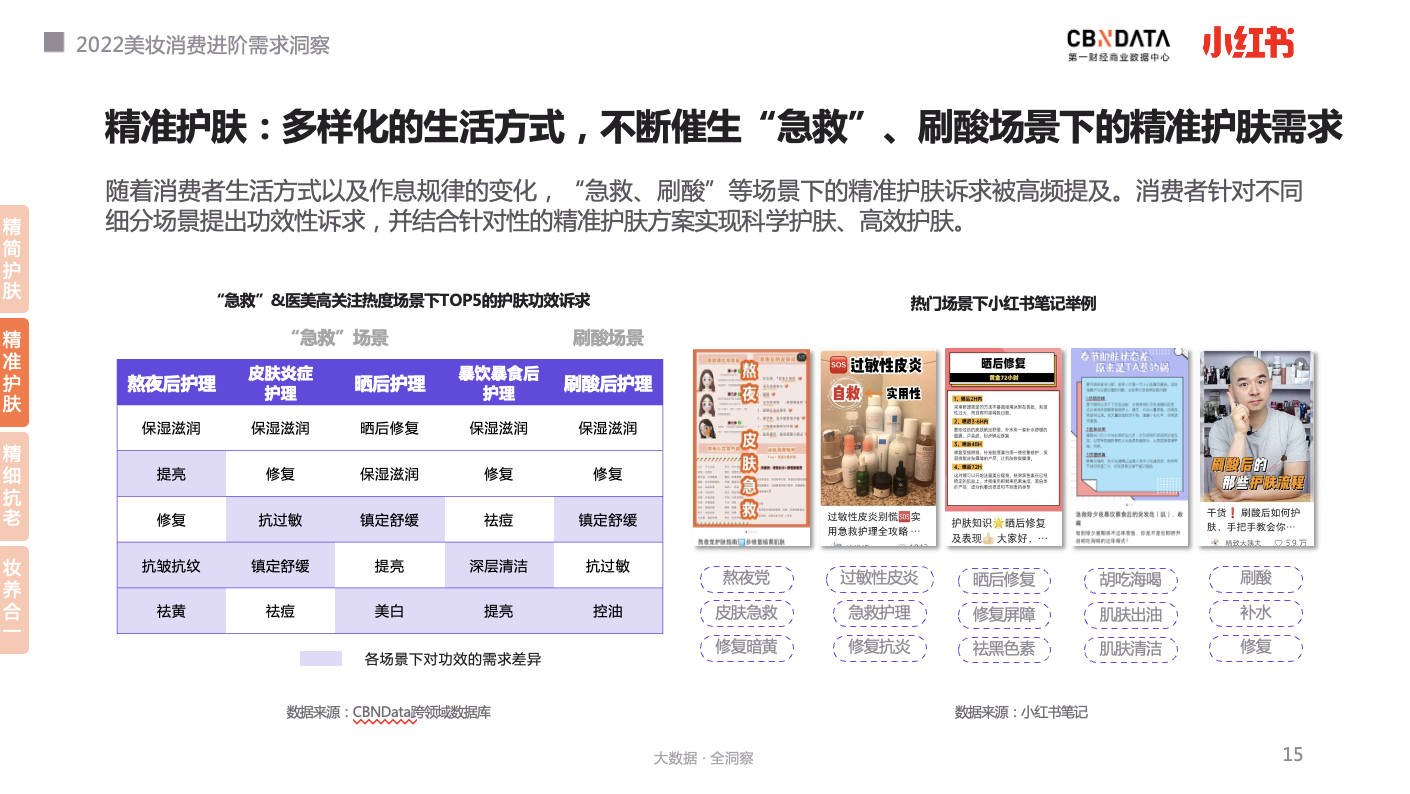Open the 过敏性皮炎自救 note thumbnail
1410x794 pixels.
coord(877,448)
